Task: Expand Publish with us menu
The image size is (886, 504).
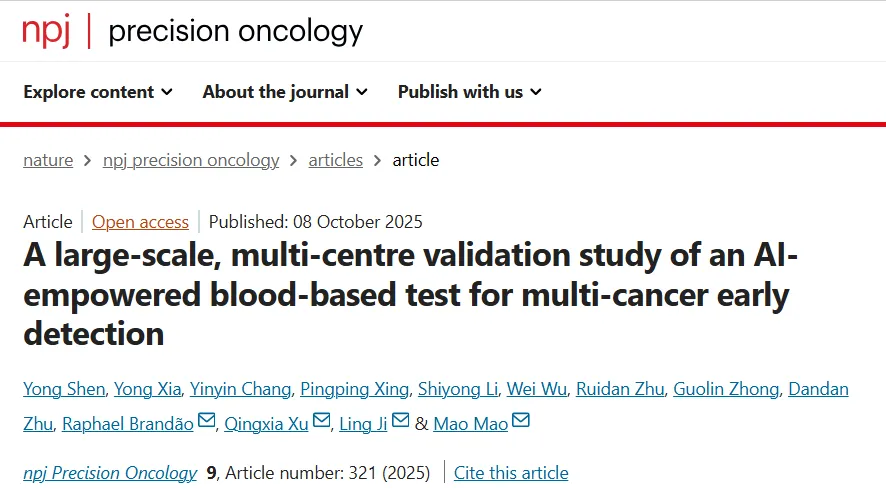Action: pos(470,92)
